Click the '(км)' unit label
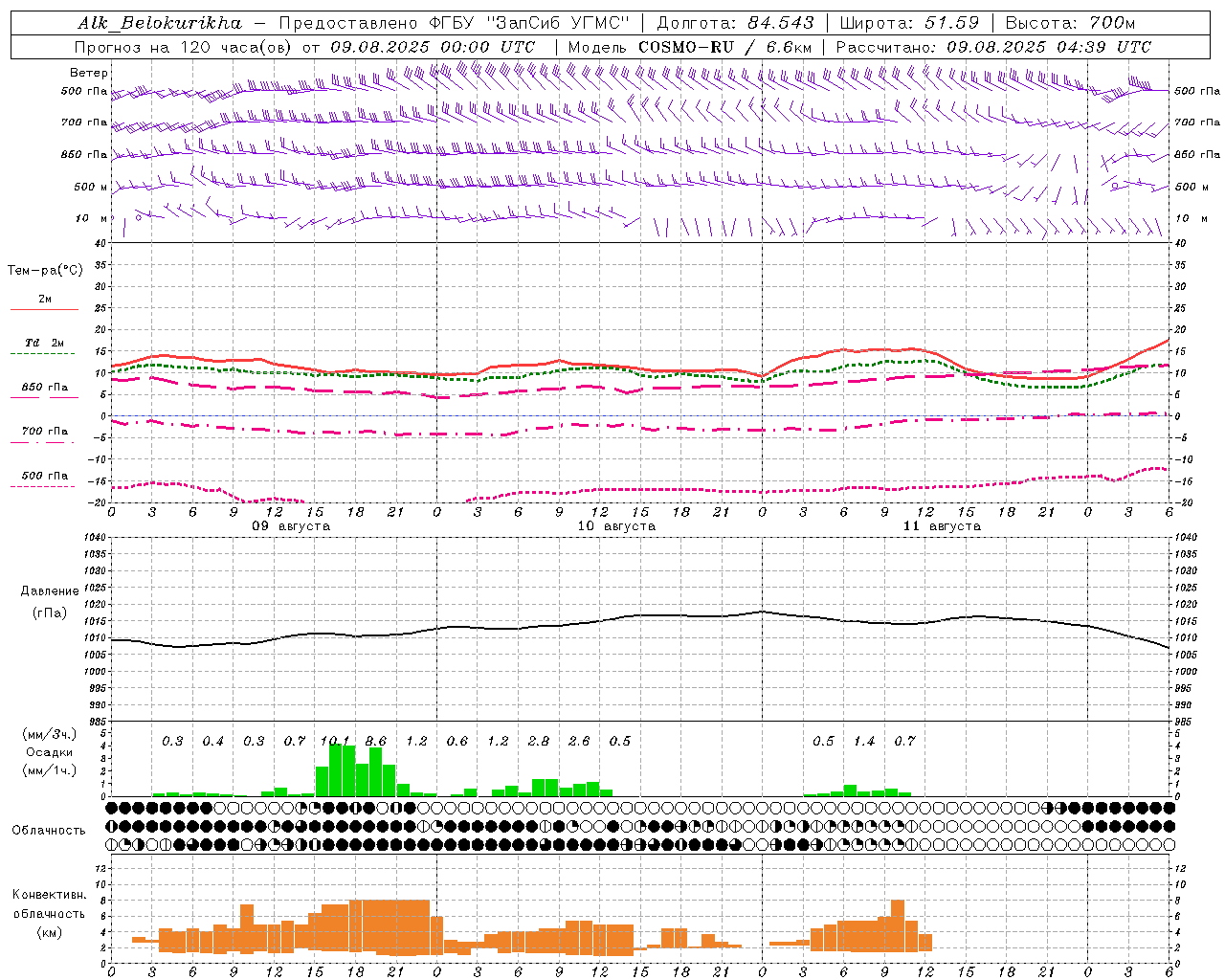The width and height of the screenshot is (1225, 980). click(49, 932)
